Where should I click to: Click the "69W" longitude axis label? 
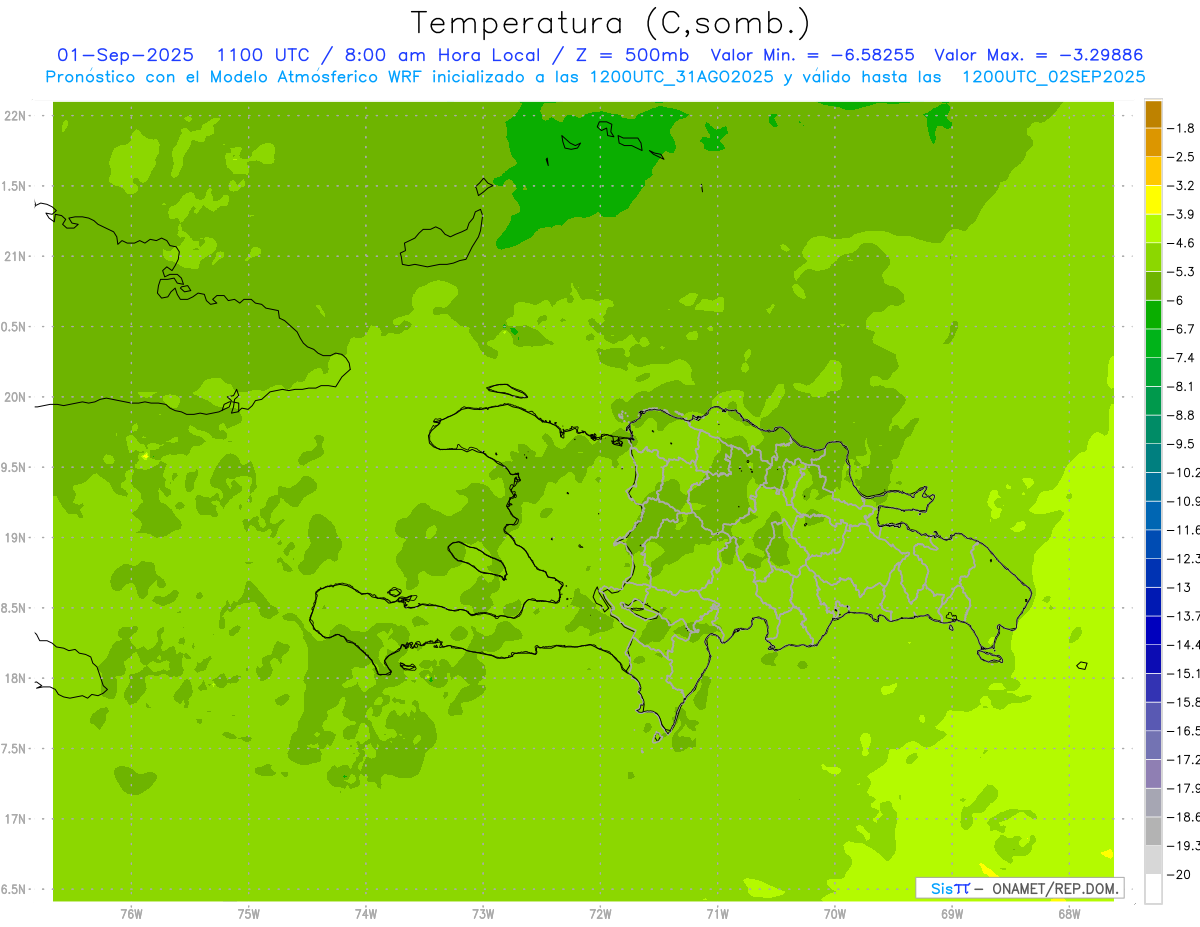click(952, 914)
